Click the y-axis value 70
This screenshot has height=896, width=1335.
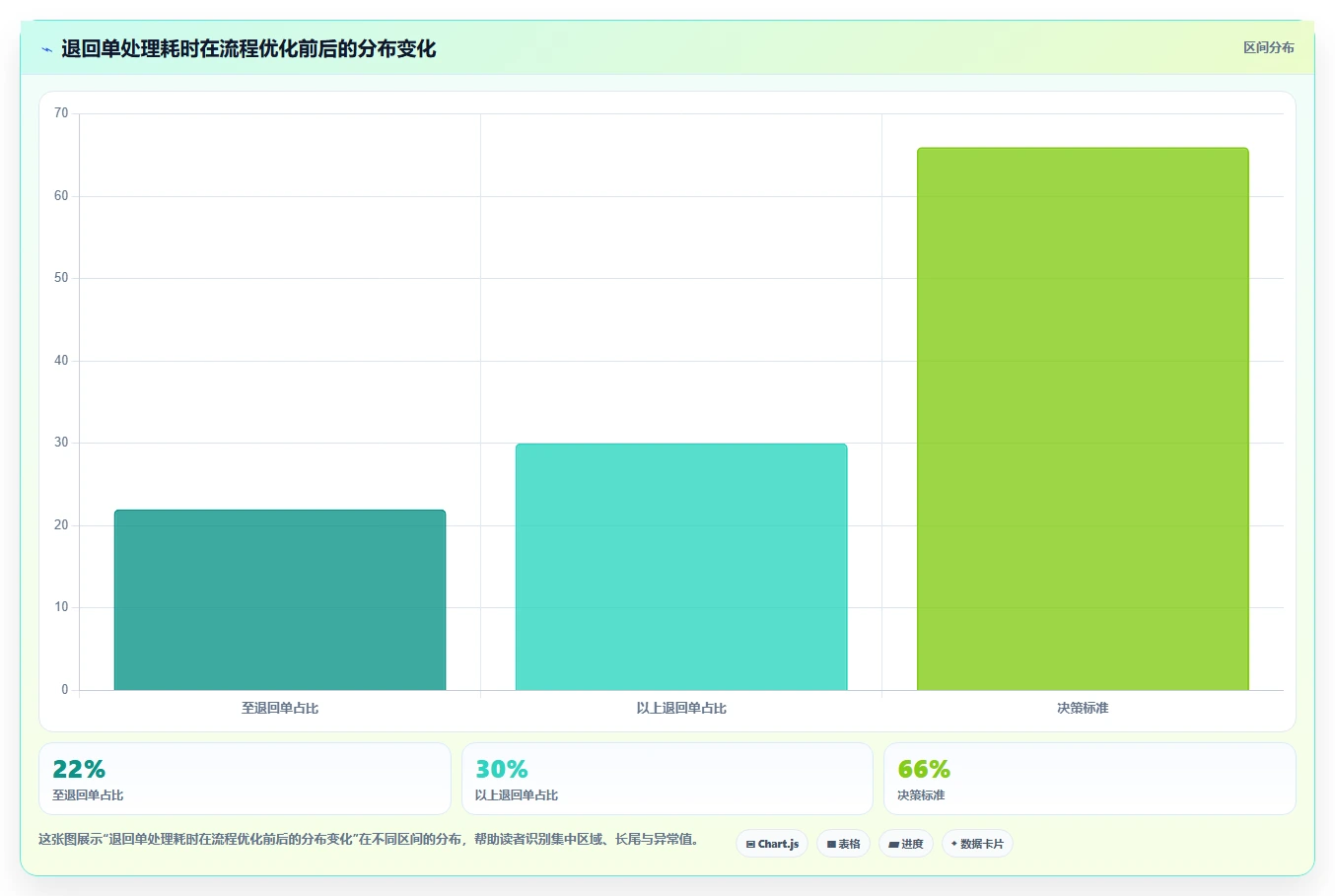pyautogui.click(x=61, y=113)
